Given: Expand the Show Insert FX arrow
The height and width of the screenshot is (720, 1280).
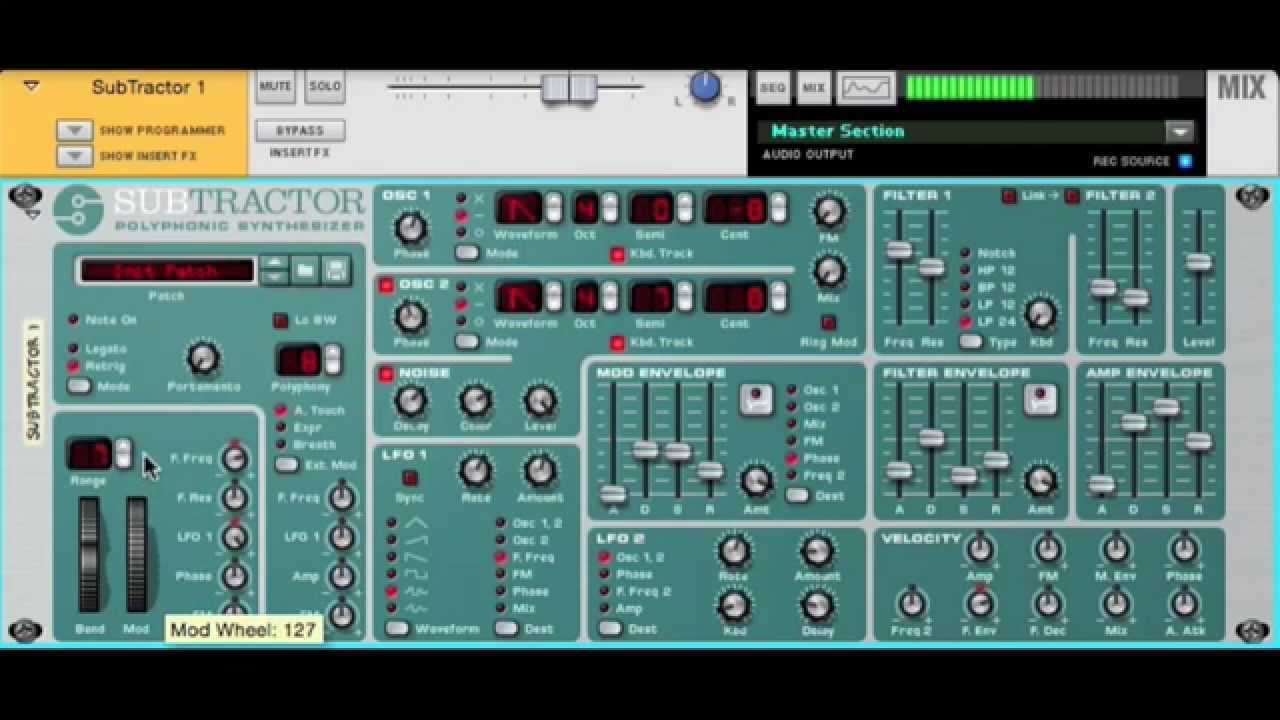Looking at the screenshot, I should [74, 156].
